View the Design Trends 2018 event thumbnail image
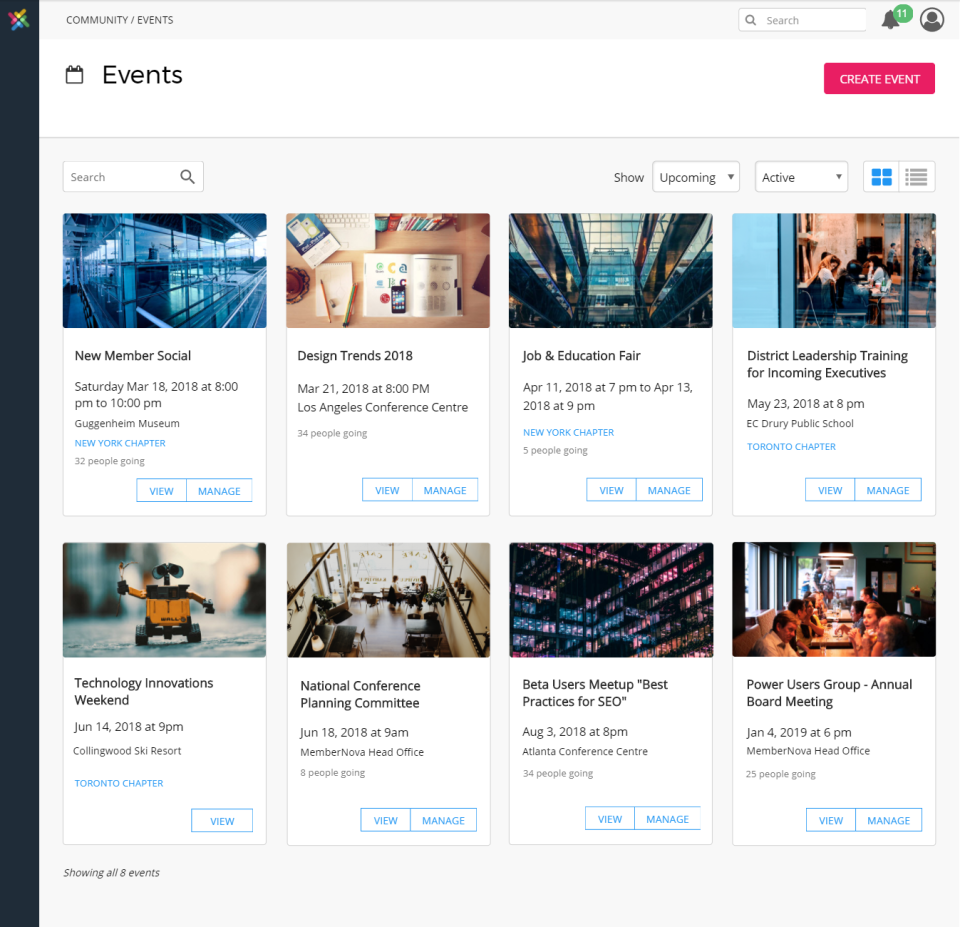Image resolution: width=960 pixels, height=927 pixels. point(387,270)
